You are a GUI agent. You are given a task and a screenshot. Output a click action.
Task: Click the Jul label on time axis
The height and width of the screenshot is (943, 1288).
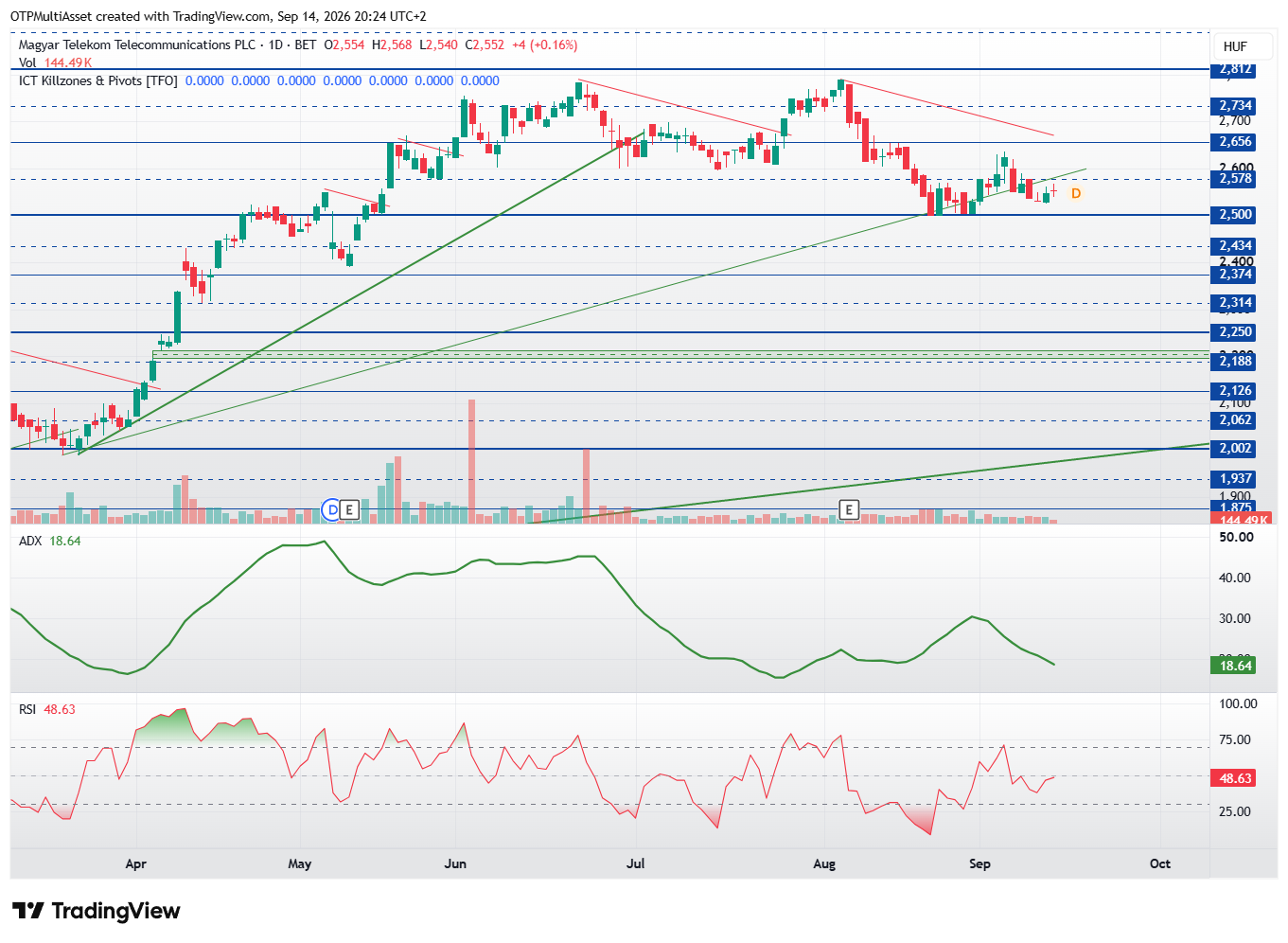(636, 863)
